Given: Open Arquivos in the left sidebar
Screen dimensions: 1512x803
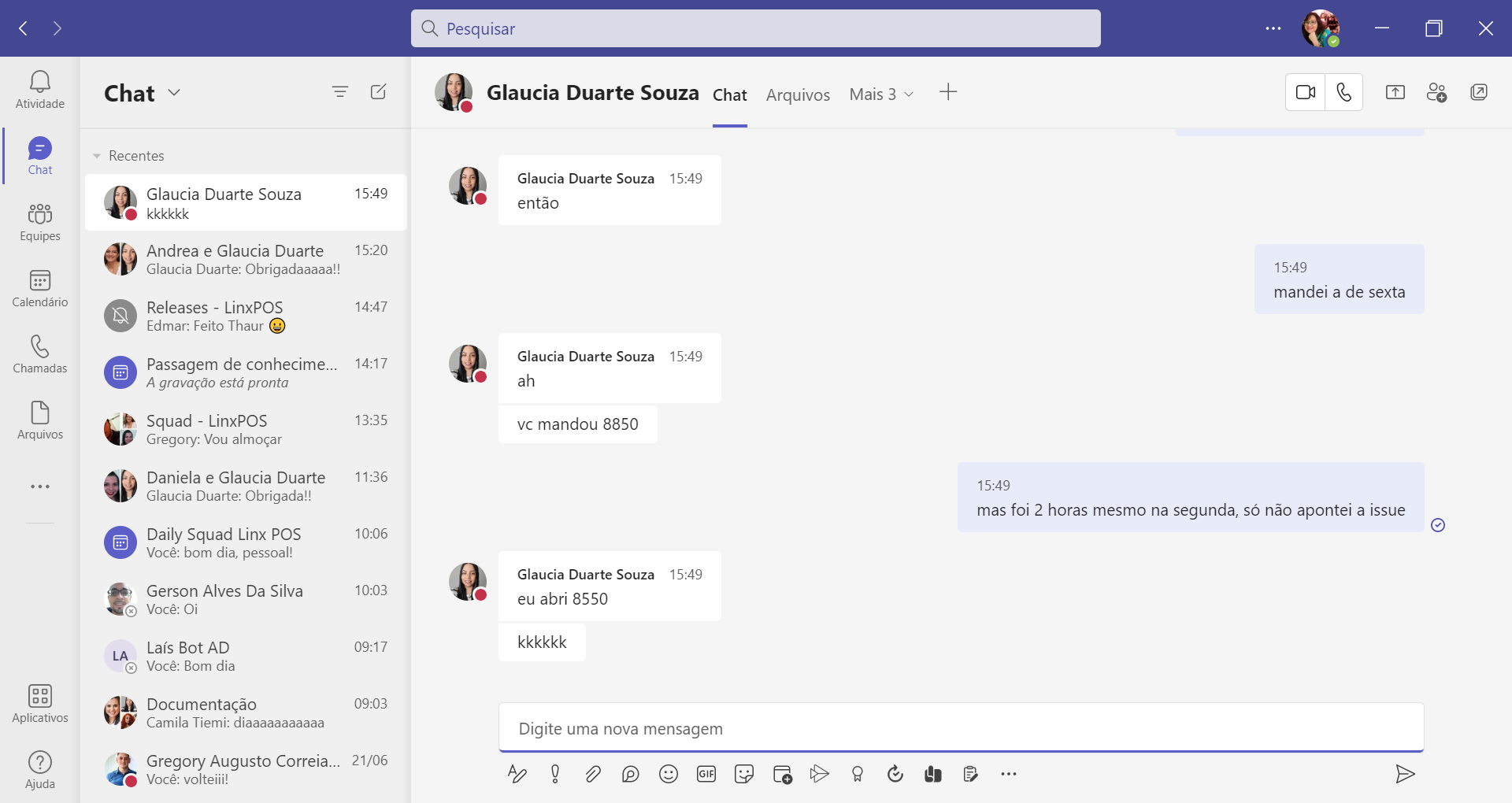Looking at the screenshot, I should click(x=40, y=420).
